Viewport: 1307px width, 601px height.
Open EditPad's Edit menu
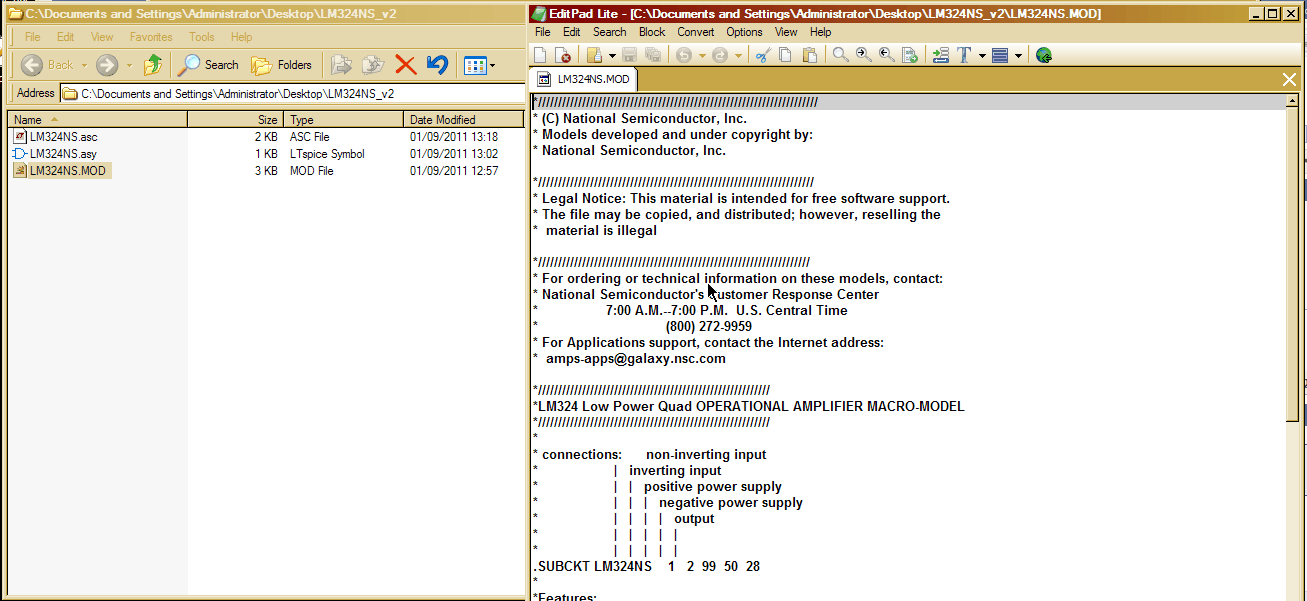tap(571, 32)
